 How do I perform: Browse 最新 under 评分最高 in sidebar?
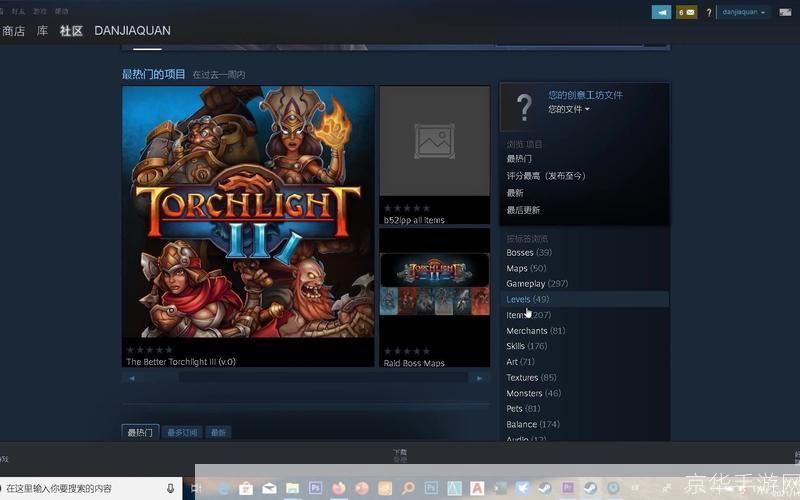(515, 193)
